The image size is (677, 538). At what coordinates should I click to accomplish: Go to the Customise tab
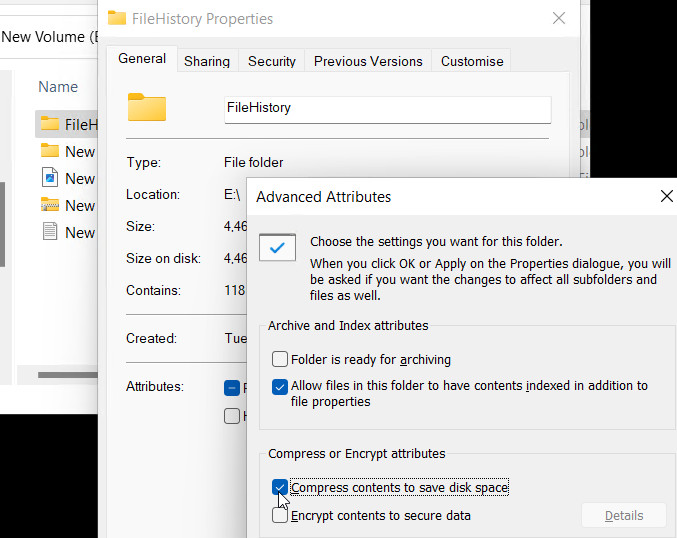472,61
